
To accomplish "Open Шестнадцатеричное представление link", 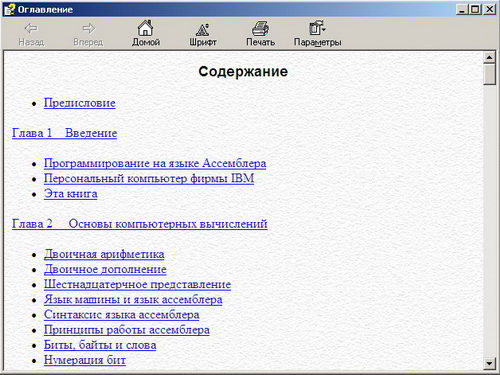I will pos(137,284).
